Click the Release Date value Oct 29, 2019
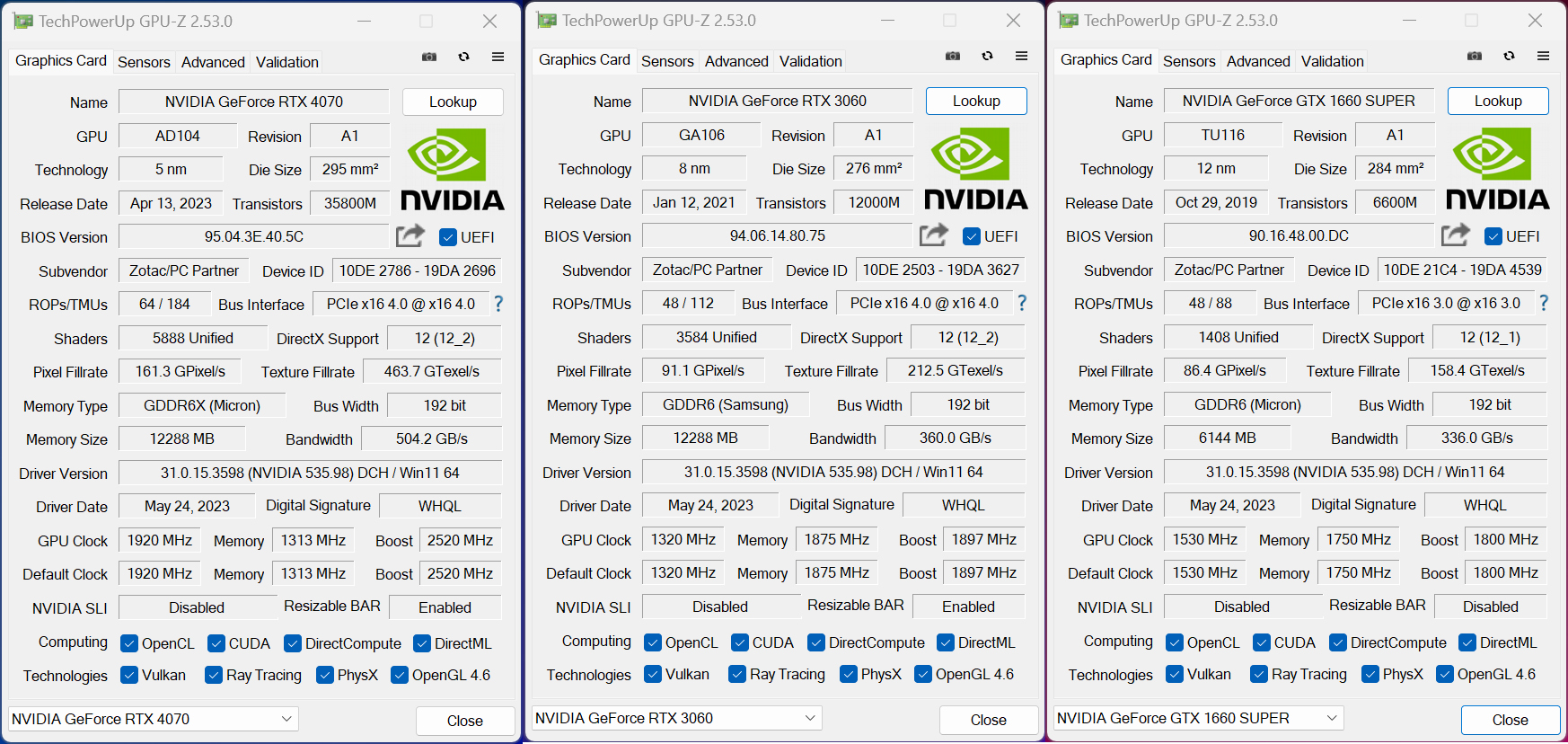Image resolution: width=1568 pixels, height=744 pixels. [1216, 202]
